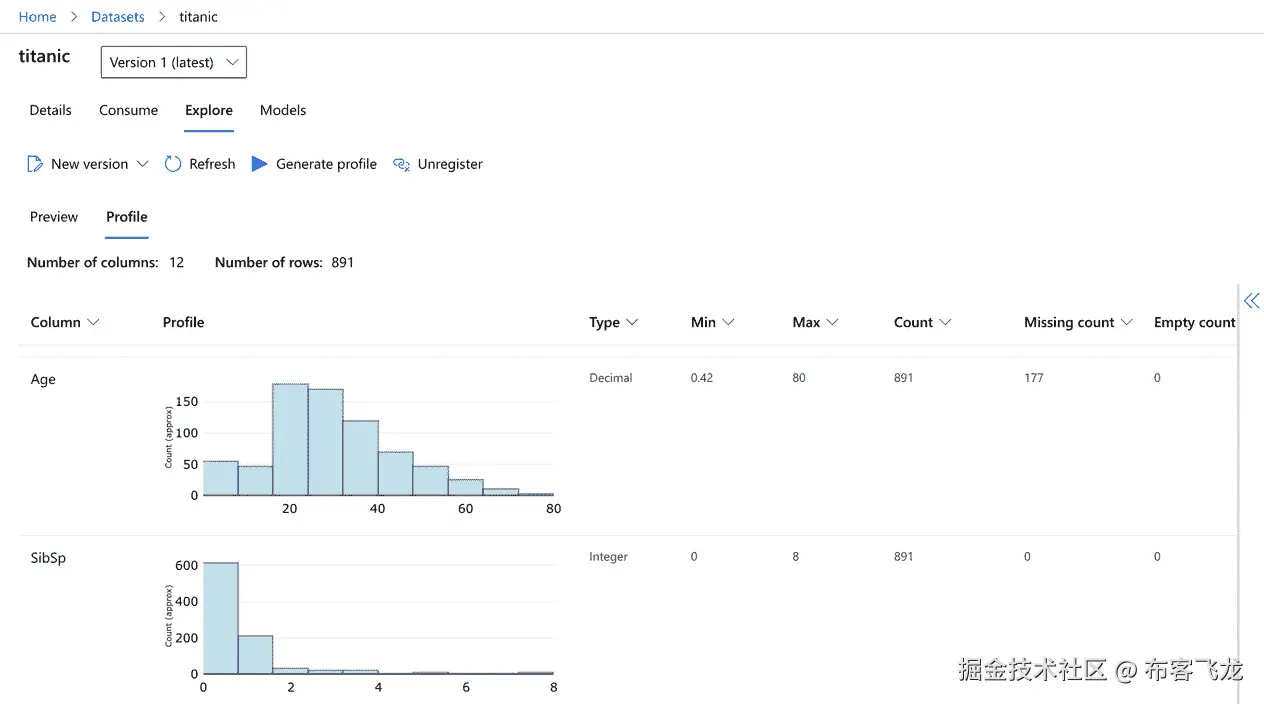Open the Version 1 (latest) dropdown
The height and width of the screenshot is (704, 1264).
click(x=174, y=62)
